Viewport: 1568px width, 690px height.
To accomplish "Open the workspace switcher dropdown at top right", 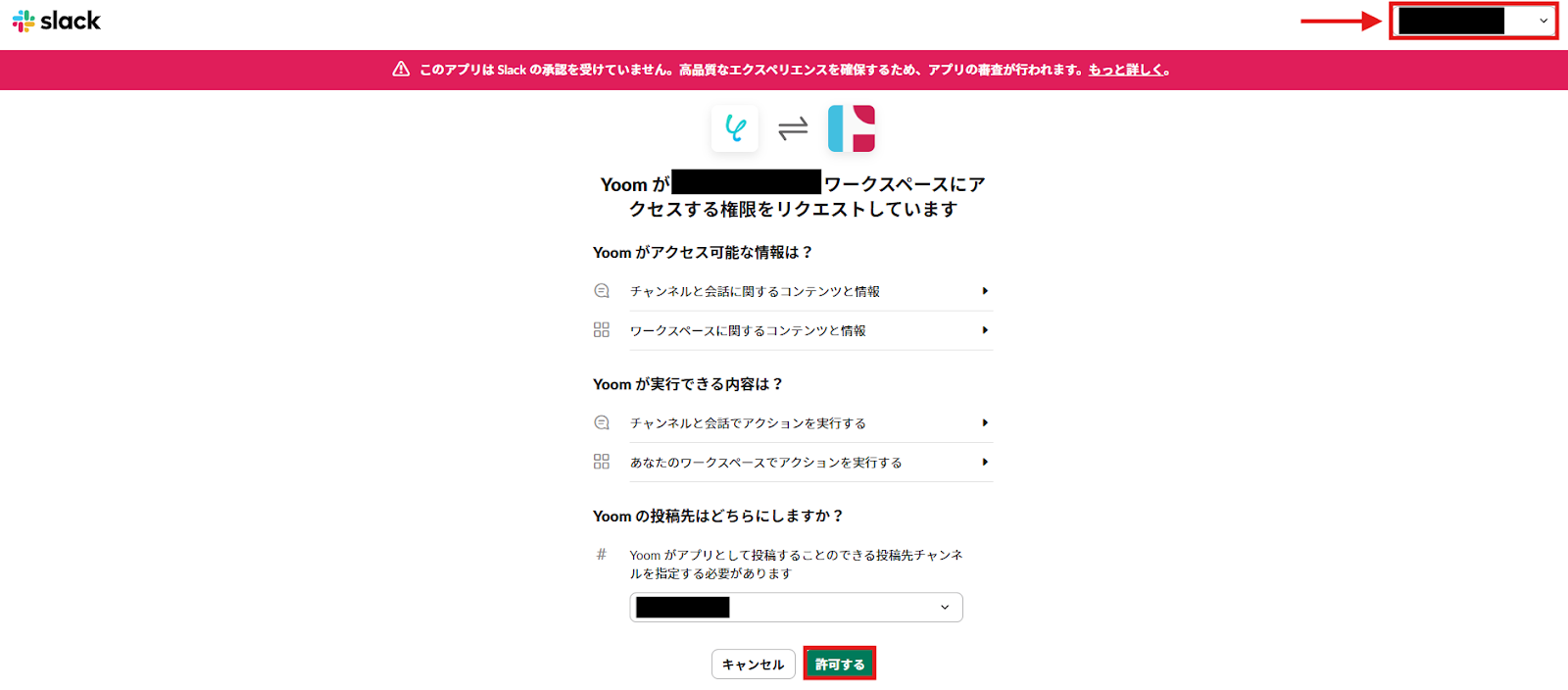I will click(x=1473, y=21).
